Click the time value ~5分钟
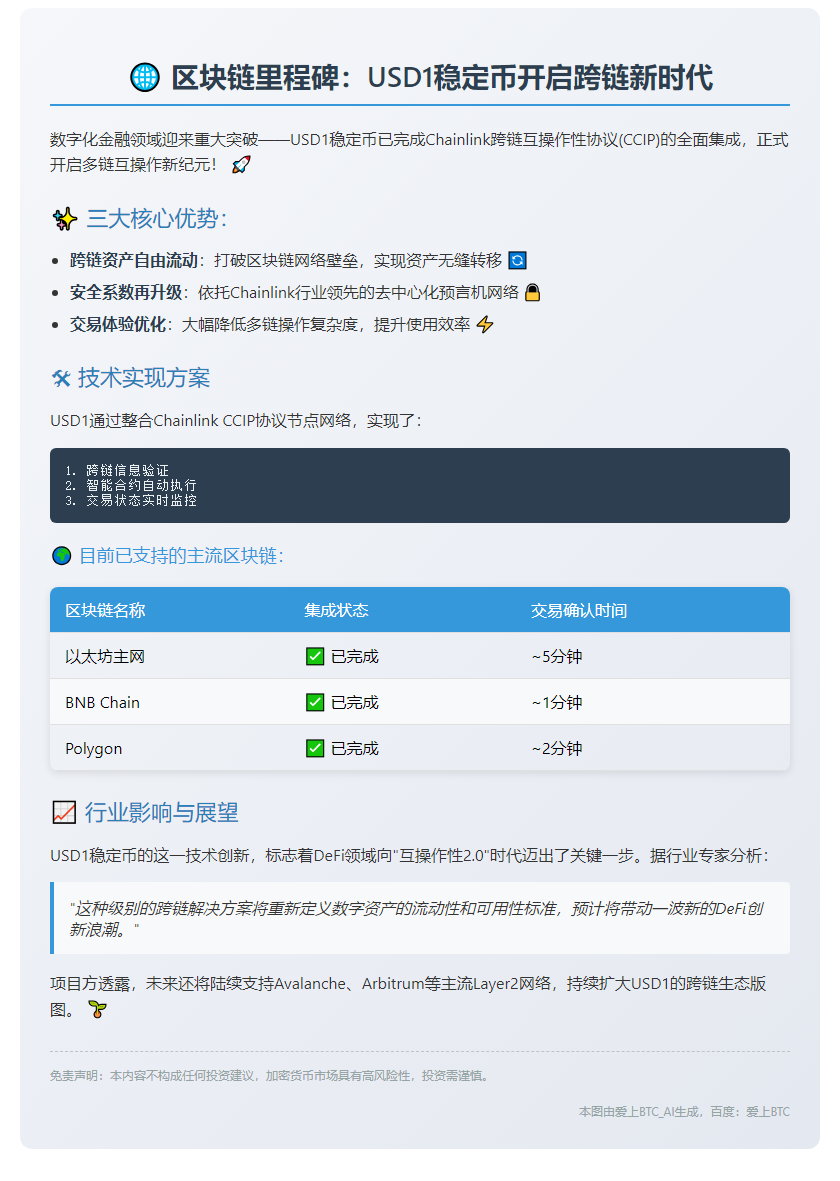 (x=557, y=657)
